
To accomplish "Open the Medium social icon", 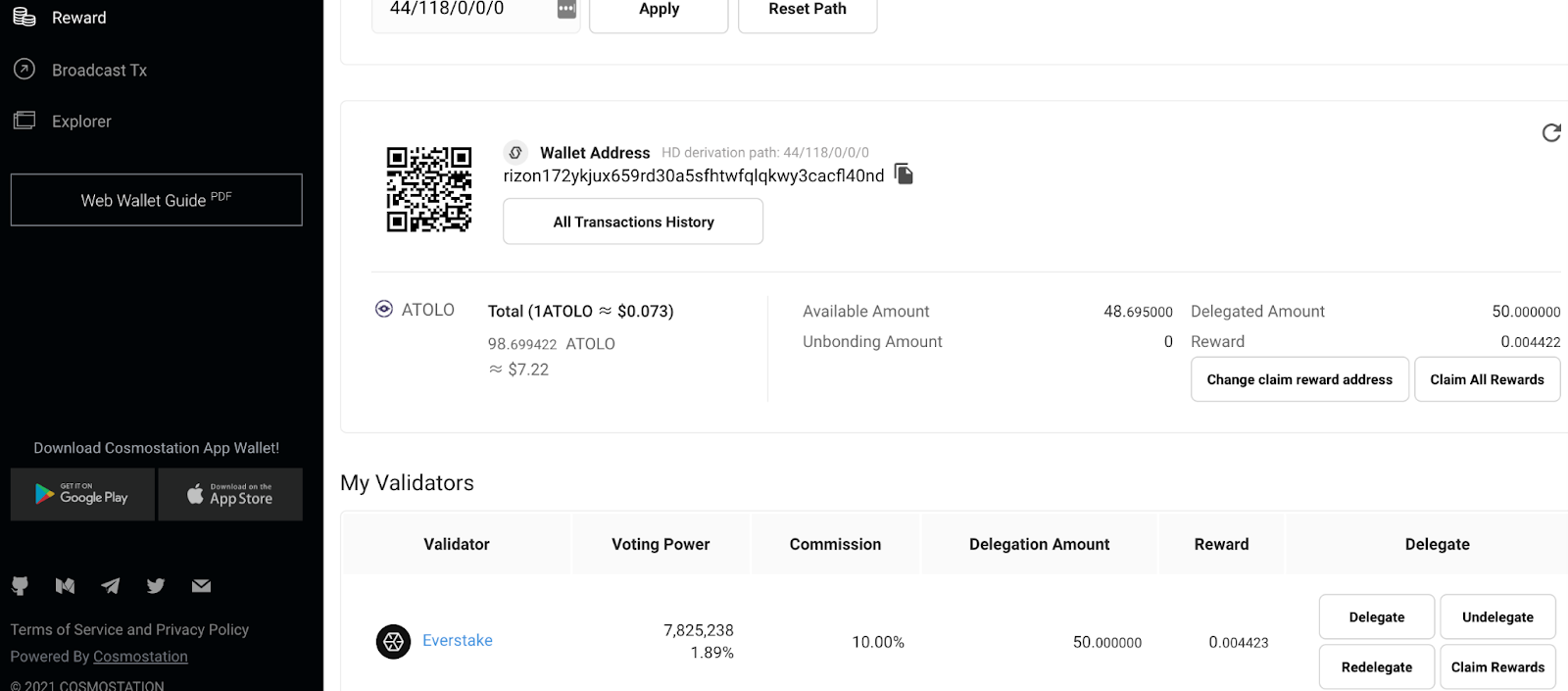I will coord(66,586).
